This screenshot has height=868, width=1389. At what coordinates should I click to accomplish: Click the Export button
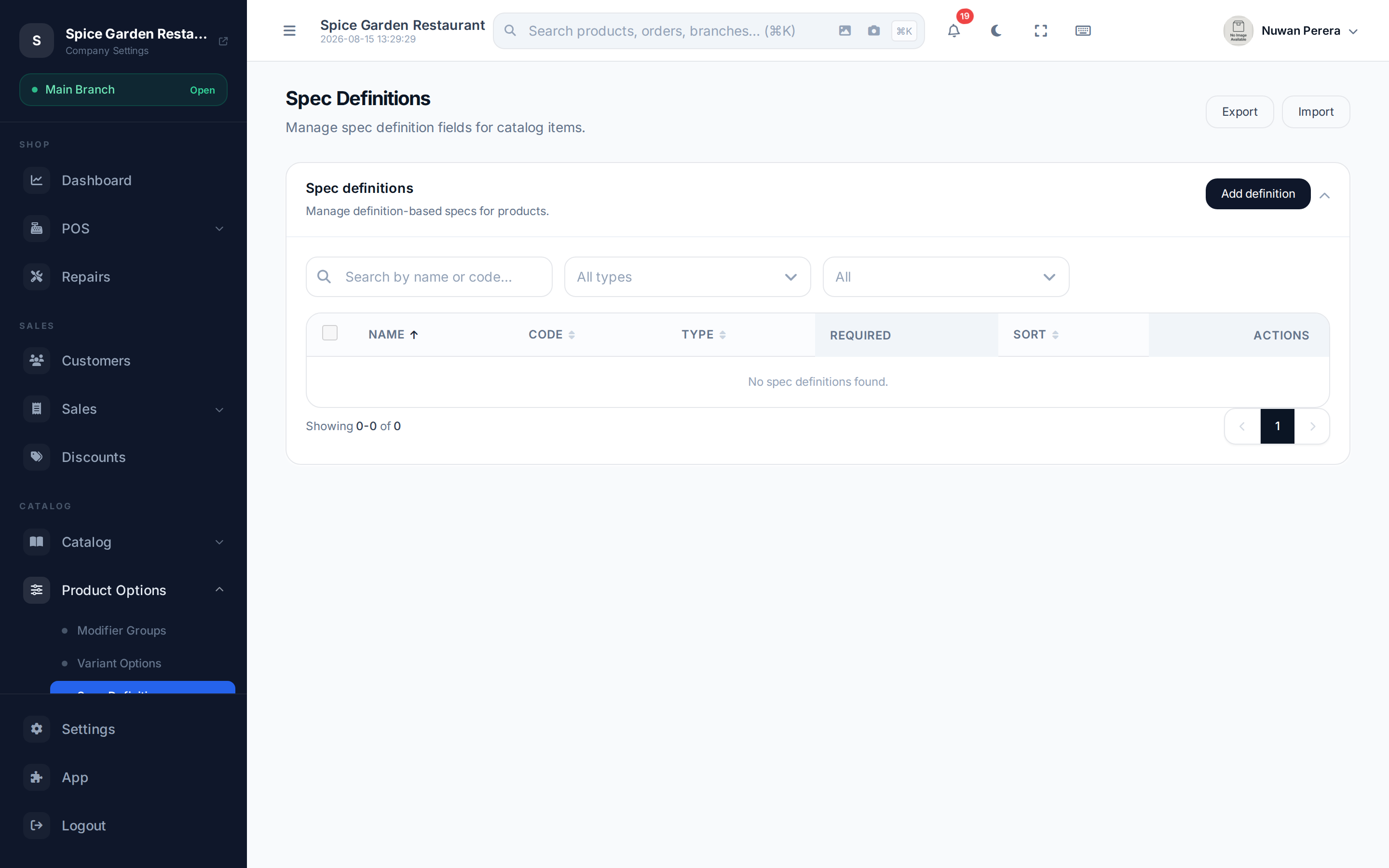click(x=1239, y=112)
